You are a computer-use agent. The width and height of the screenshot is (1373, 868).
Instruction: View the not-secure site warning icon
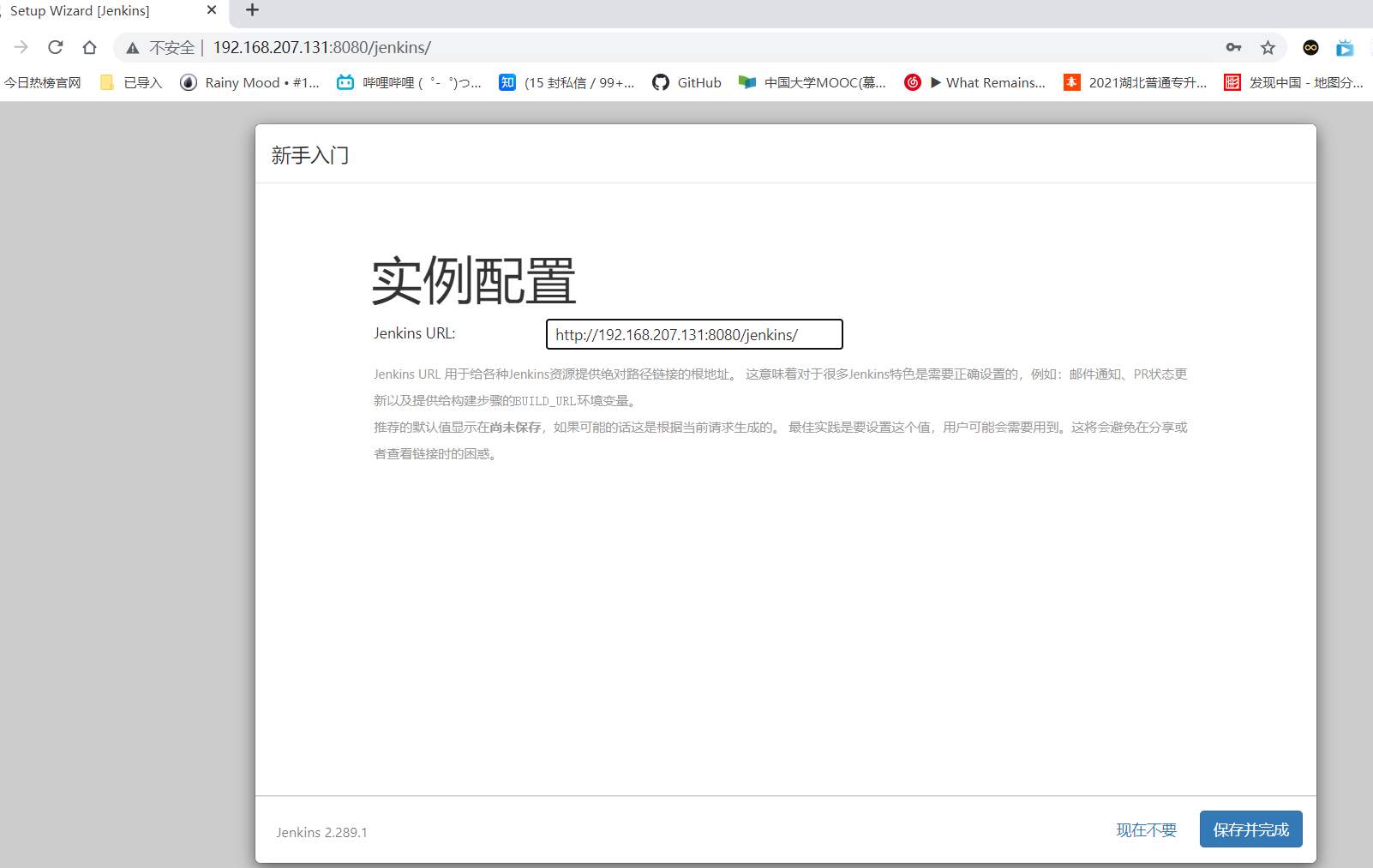[x=133, y=48]
